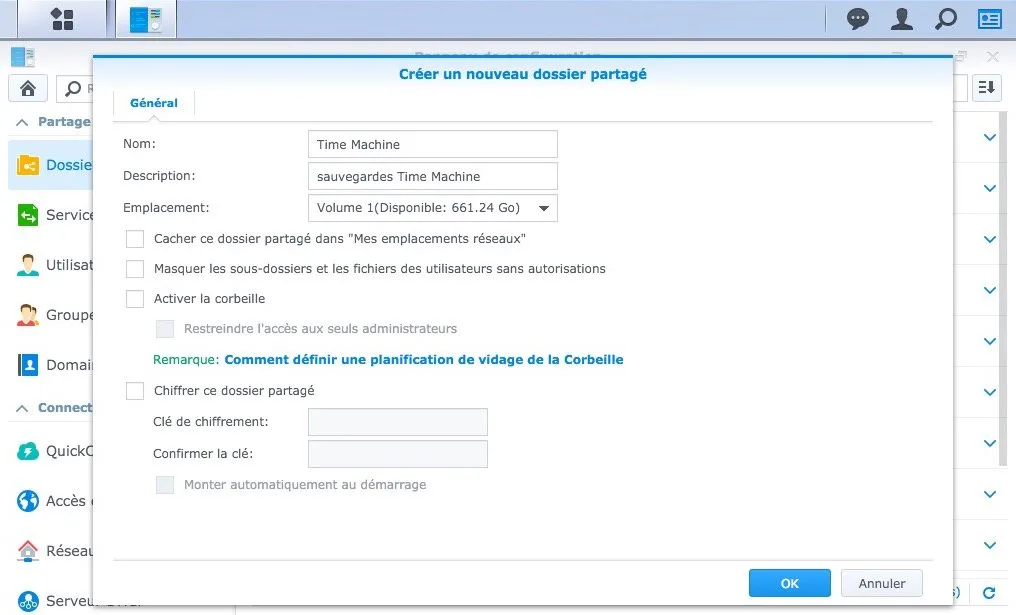The height and width of the screenshot is (615, 1016).
Task: Click the Nom field containing Time Machine
Action: coord(432,144)
